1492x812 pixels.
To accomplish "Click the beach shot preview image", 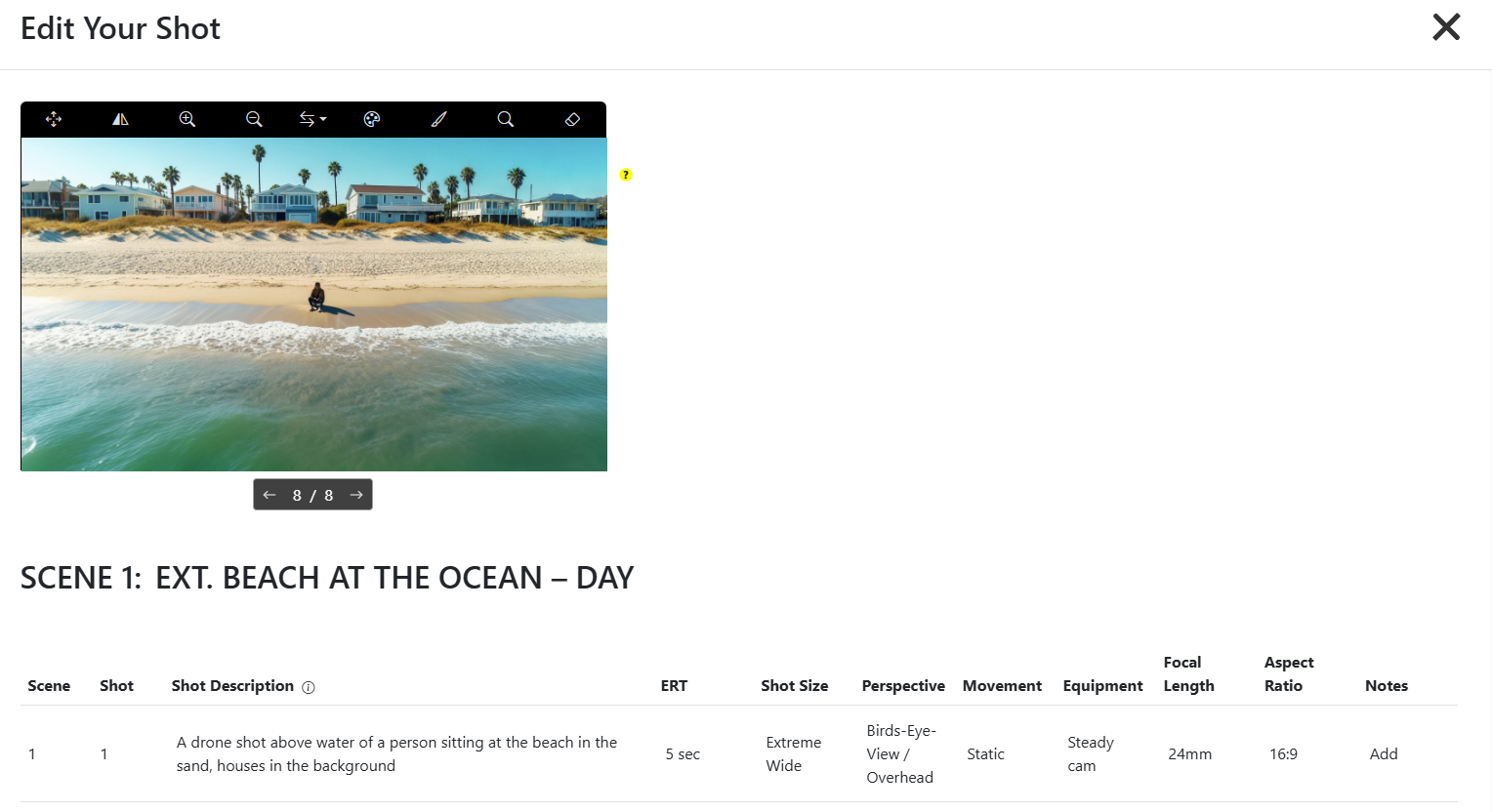I will pyautogui.click(x=313, y=304).
